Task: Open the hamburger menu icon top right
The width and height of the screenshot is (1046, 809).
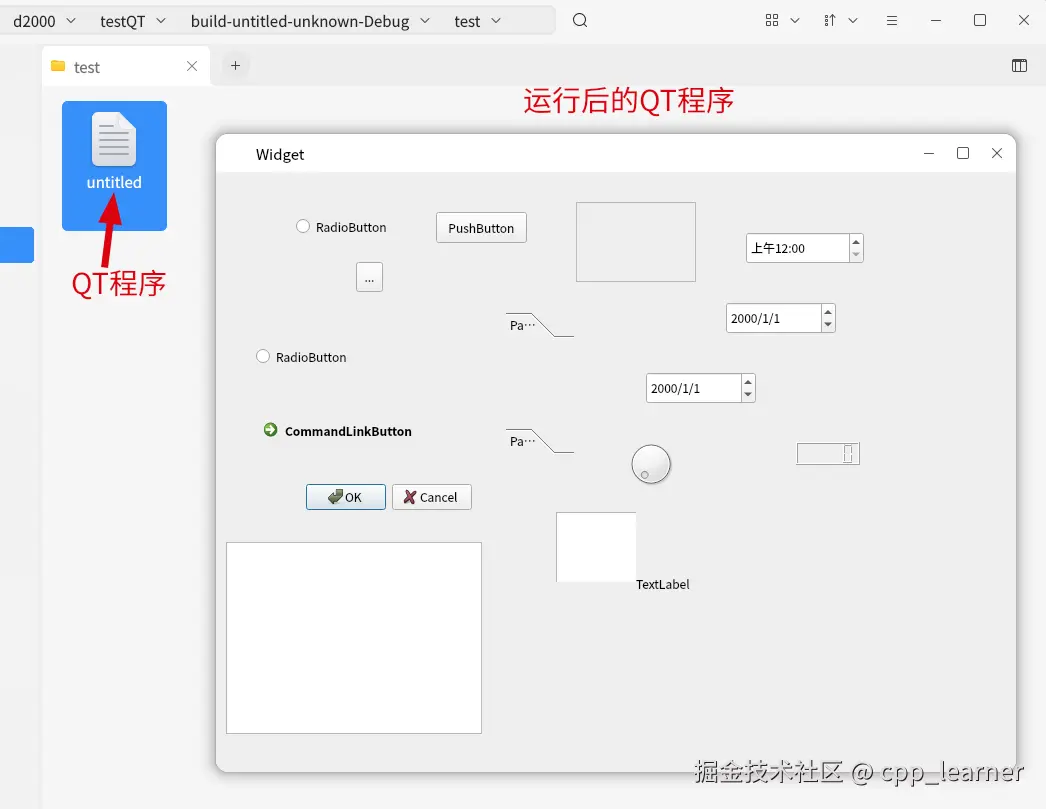Action: pos(892,19)
